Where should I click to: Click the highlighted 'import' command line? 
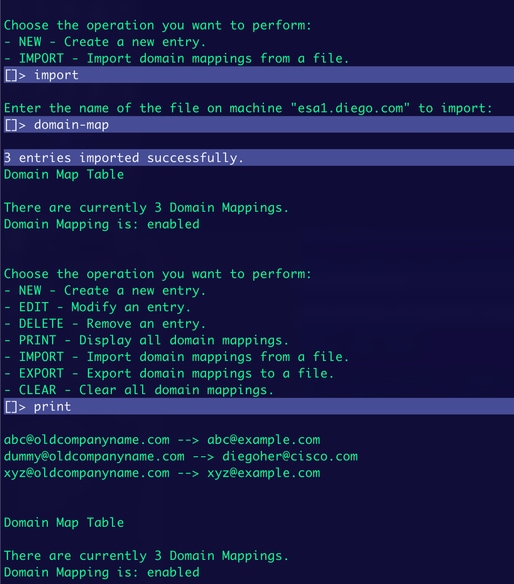259,75
